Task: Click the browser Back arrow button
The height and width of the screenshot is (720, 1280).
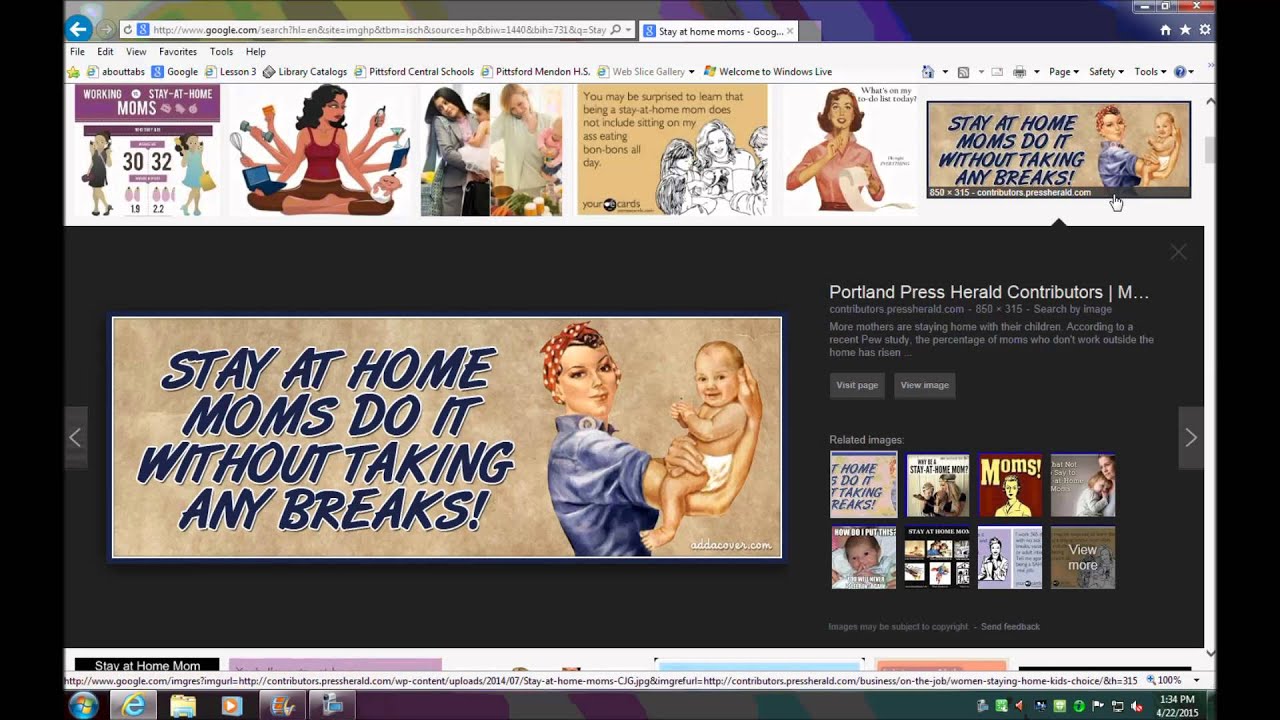Action: pos(78,30)
